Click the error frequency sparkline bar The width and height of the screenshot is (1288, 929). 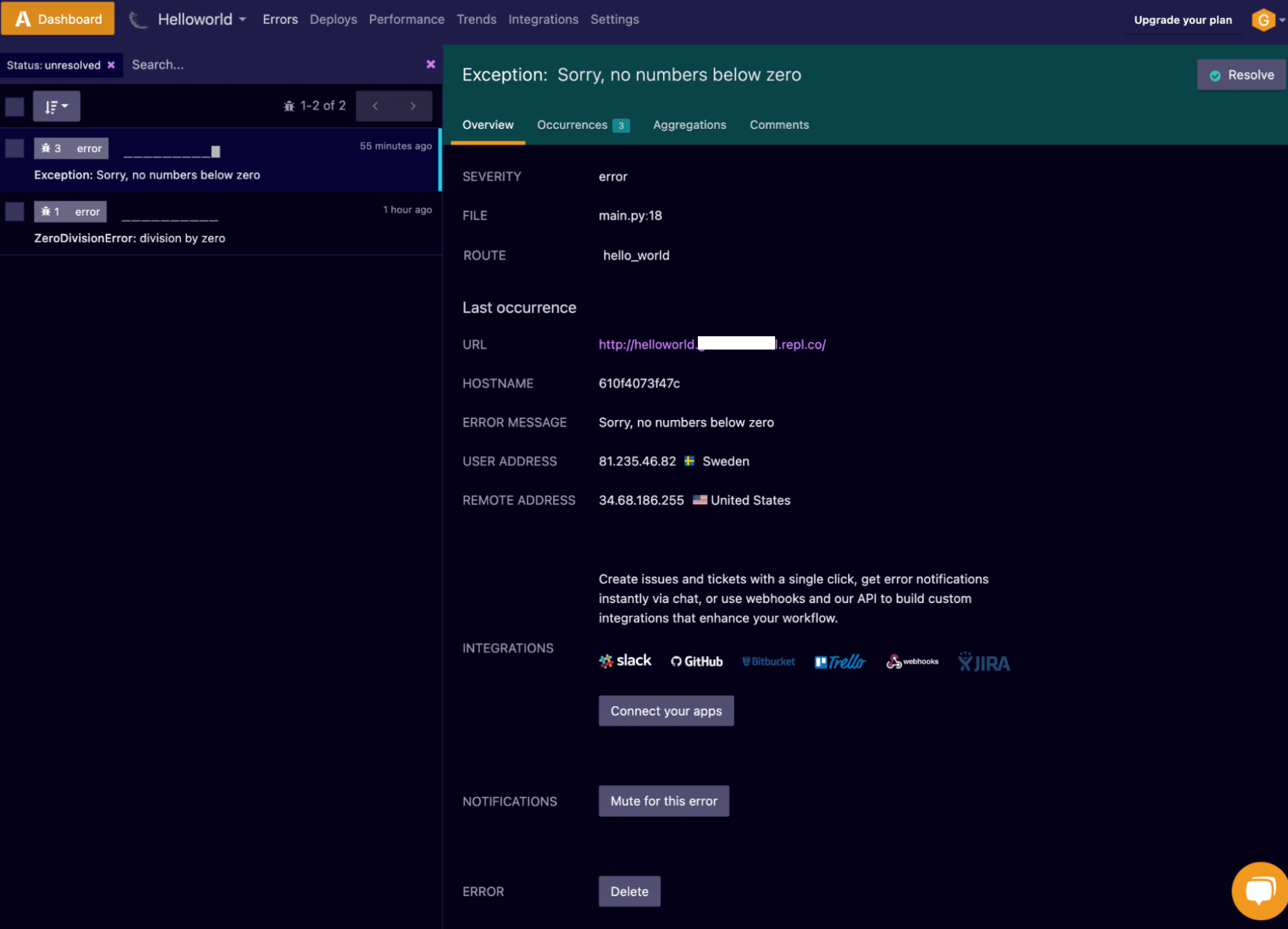pos(215,151)
